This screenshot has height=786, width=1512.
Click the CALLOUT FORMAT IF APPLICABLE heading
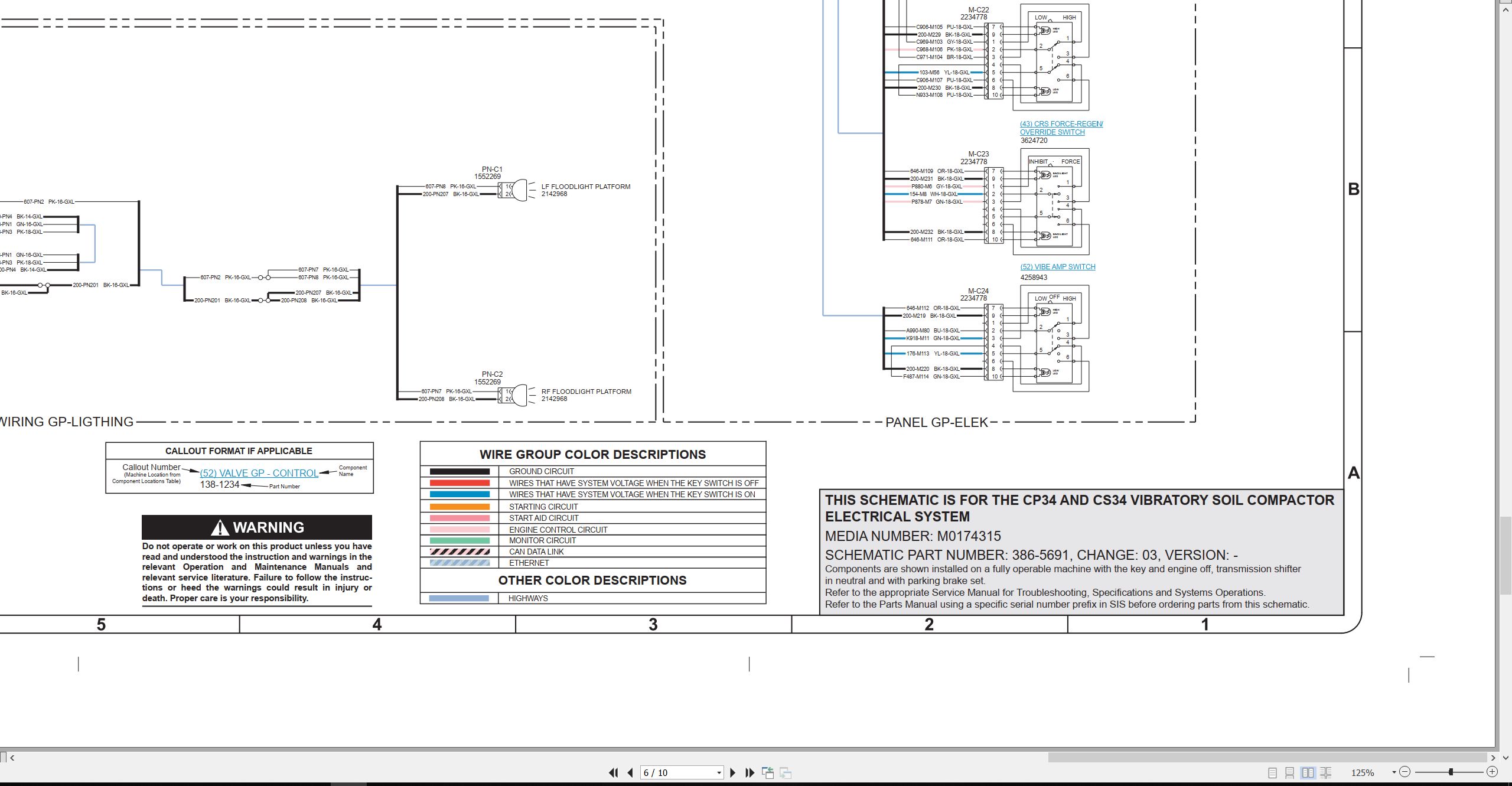[239, 451]
